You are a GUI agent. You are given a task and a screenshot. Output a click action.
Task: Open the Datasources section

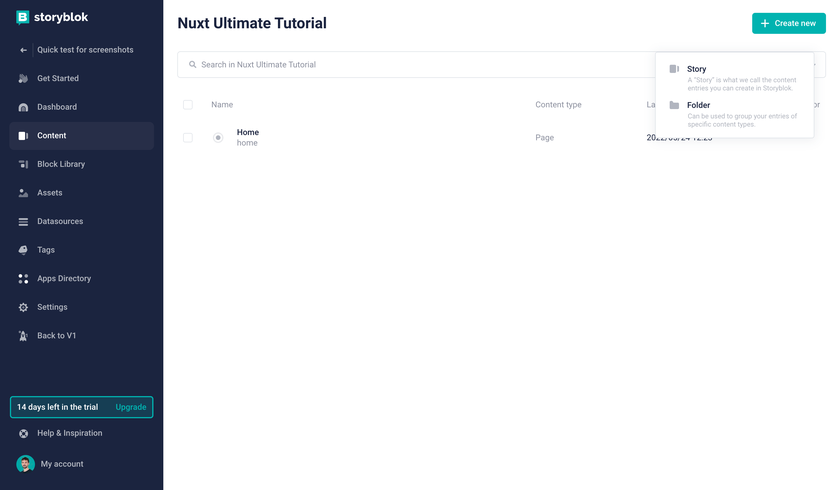pyautogui.click(x=81, y=221)
